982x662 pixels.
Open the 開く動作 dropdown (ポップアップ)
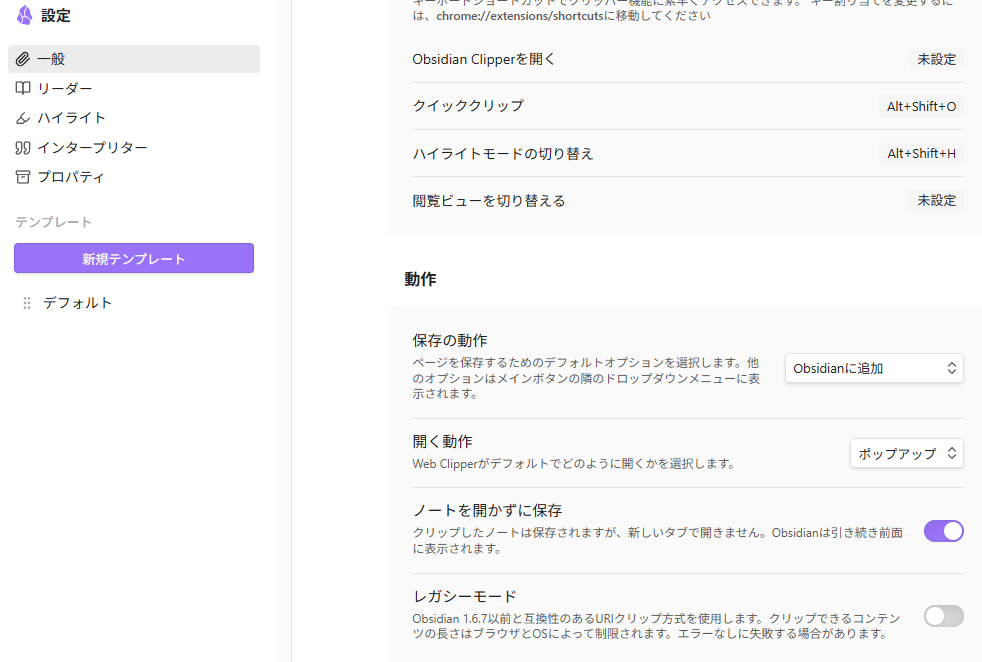[906, 453]
